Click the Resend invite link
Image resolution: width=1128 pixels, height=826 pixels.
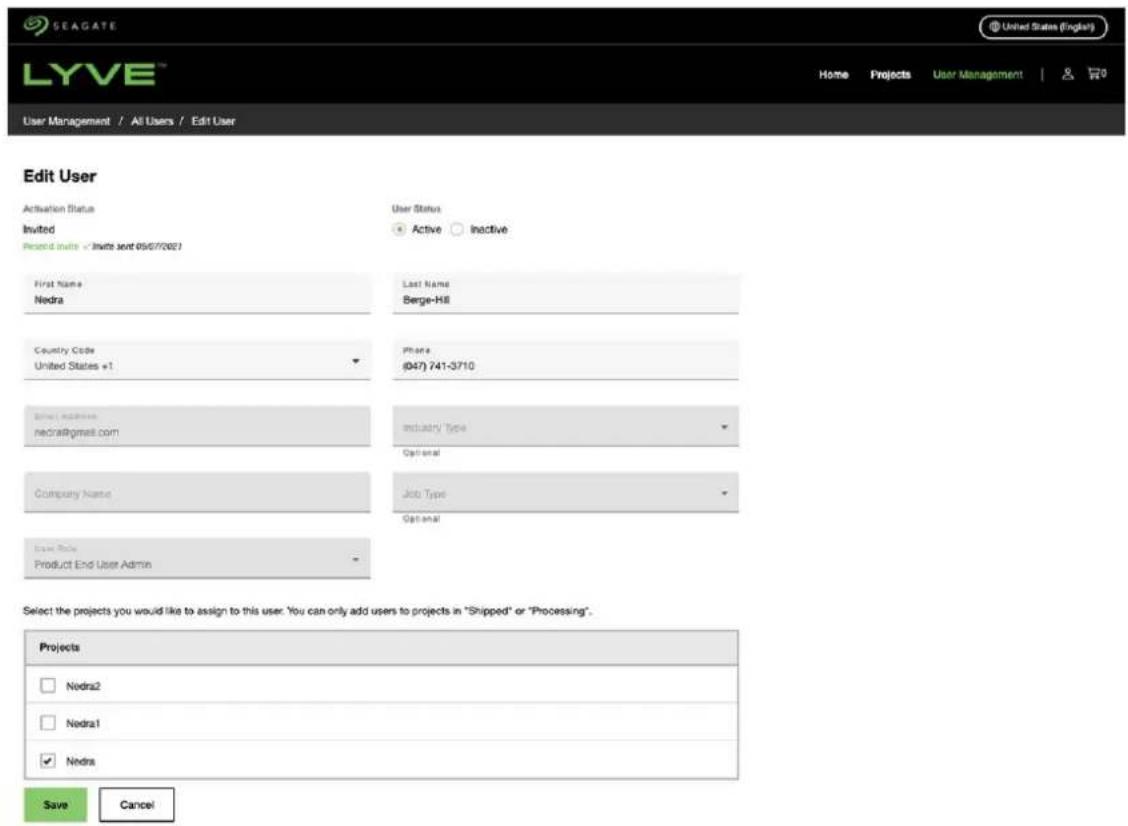point(50,246)
